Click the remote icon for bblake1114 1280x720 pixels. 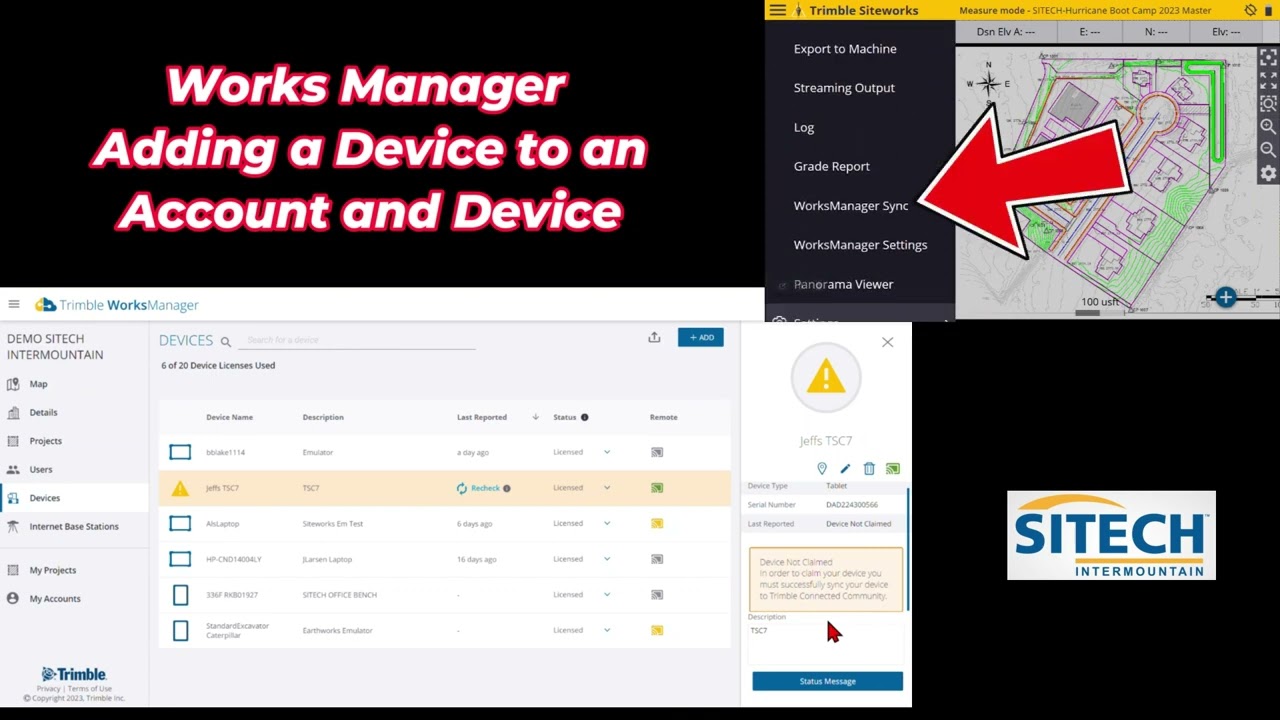657,452
